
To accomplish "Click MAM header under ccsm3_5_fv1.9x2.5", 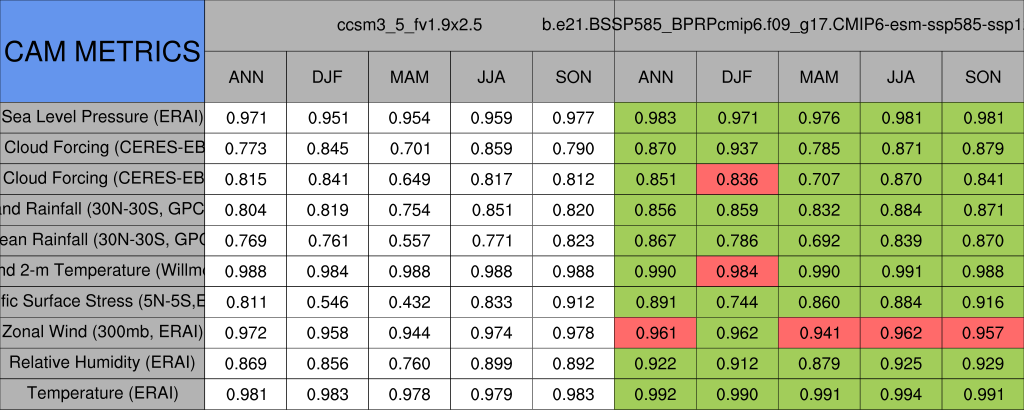I will [409, 77].
